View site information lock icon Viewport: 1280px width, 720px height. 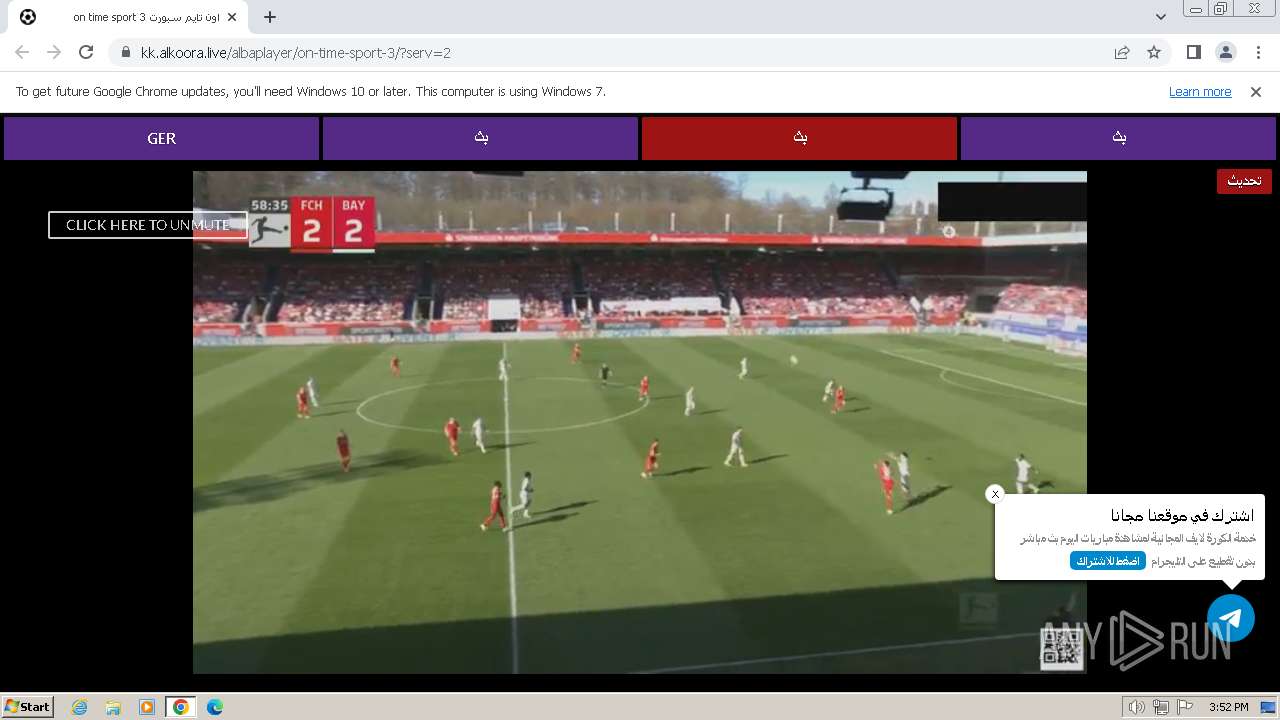pos(125,53)
